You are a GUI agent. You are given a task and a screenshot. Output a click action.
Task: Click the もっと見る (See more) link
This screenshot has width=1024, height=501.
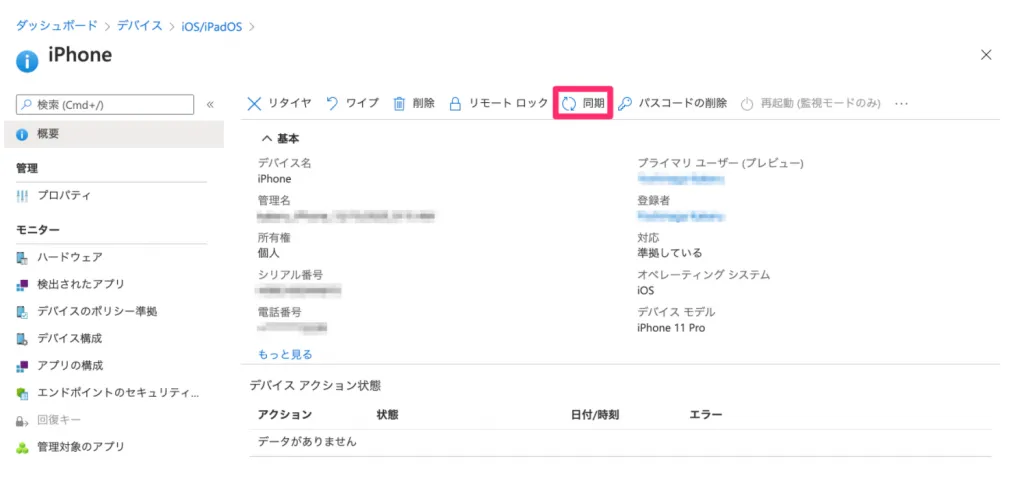point(285,354)
